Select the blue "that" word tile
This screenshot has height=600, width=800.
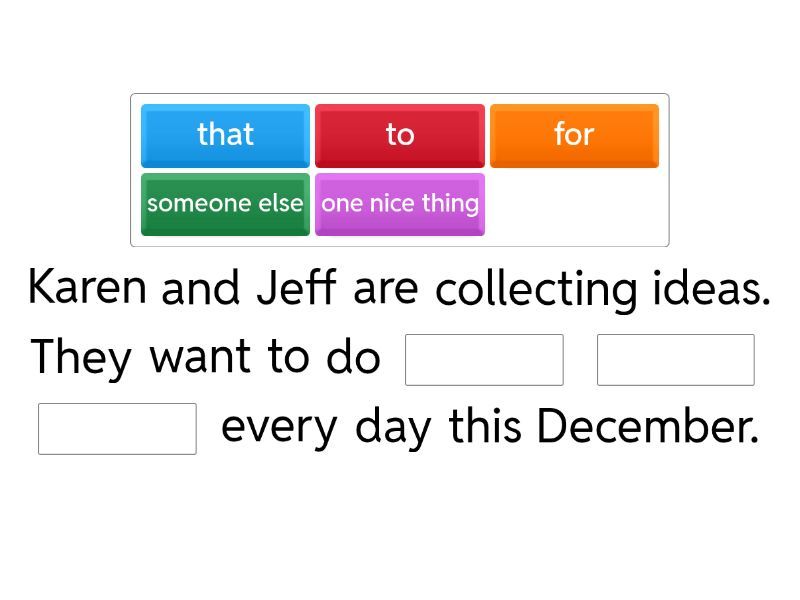pyautogui.click(x=225, y=135)
